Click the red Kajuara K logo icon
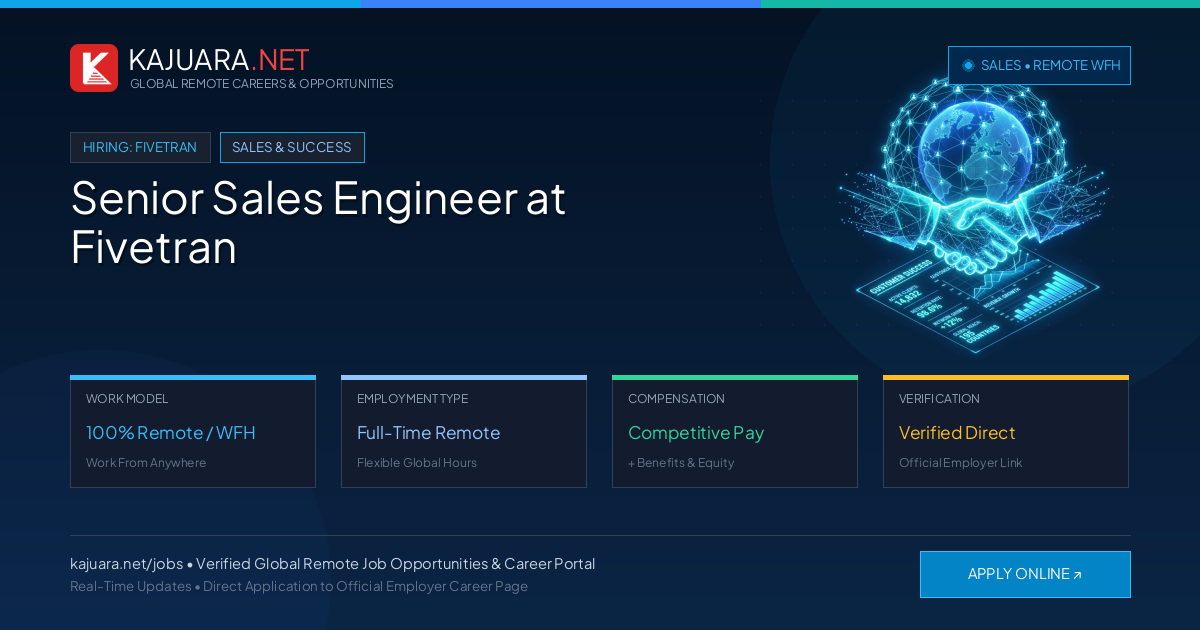1200x630 pixels. (x=94, y=68)
